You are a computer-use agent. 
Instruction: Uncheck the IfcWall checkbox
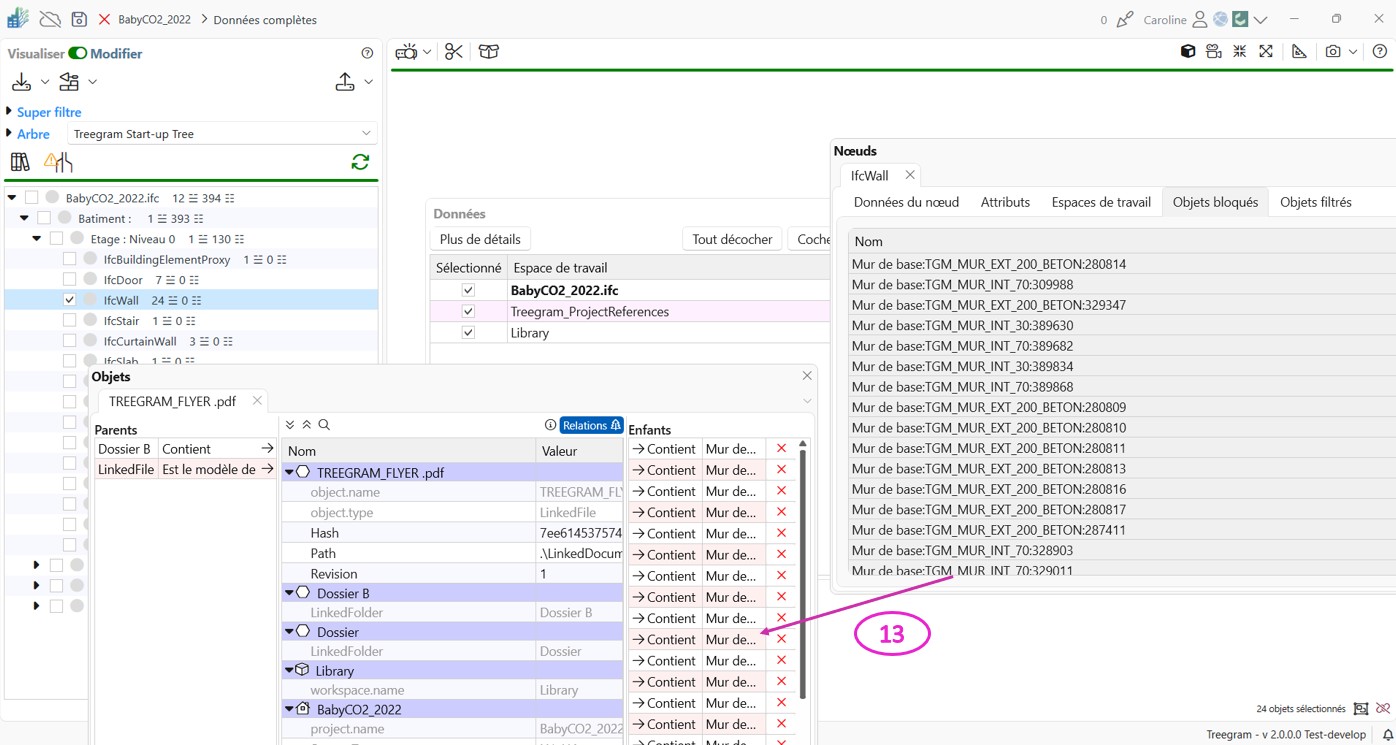pyautogui.click(x=69, y=300)
